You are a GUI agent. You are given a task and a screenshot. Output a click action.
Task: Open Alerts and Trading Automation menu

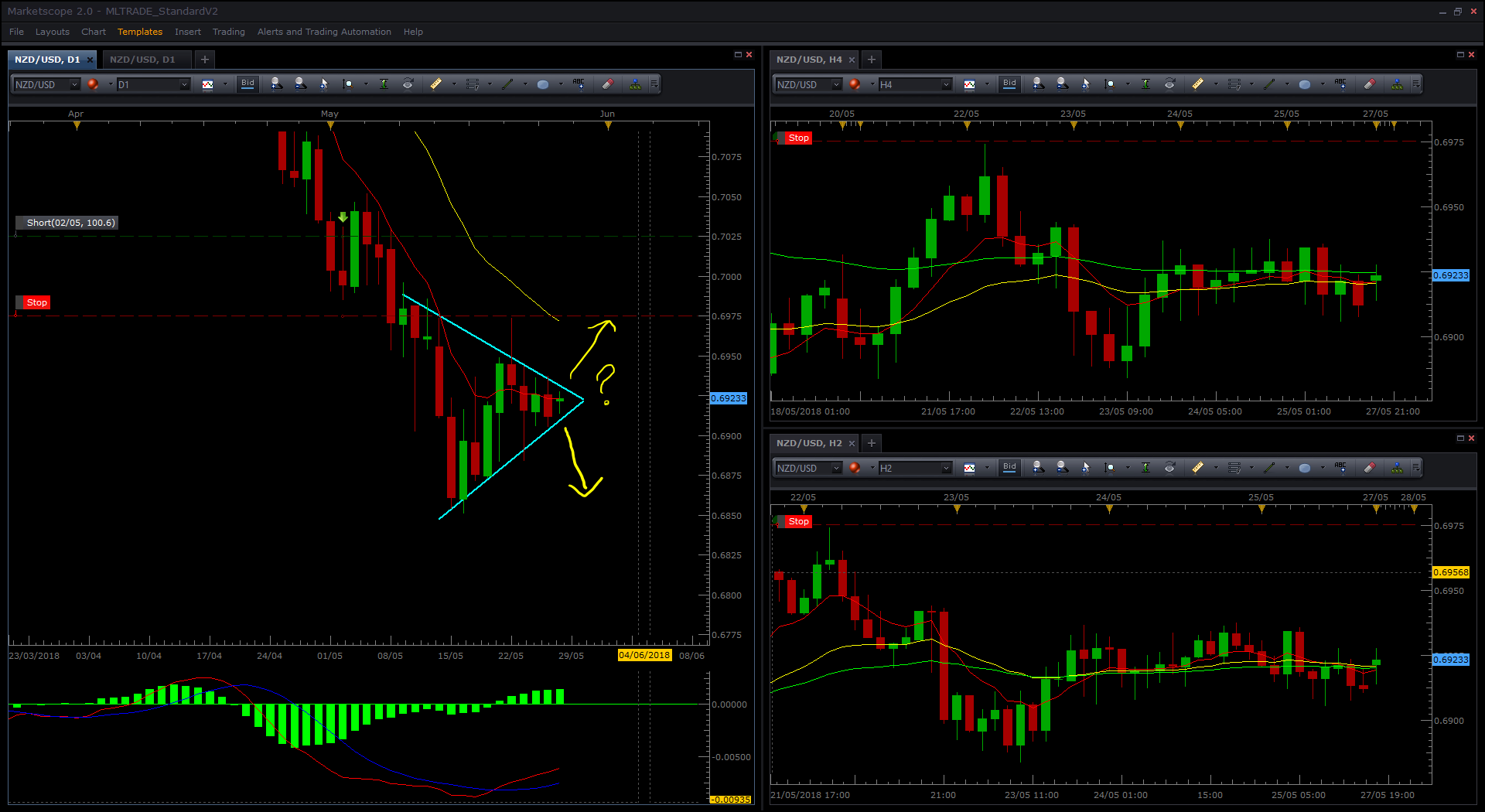coord(324,32)
